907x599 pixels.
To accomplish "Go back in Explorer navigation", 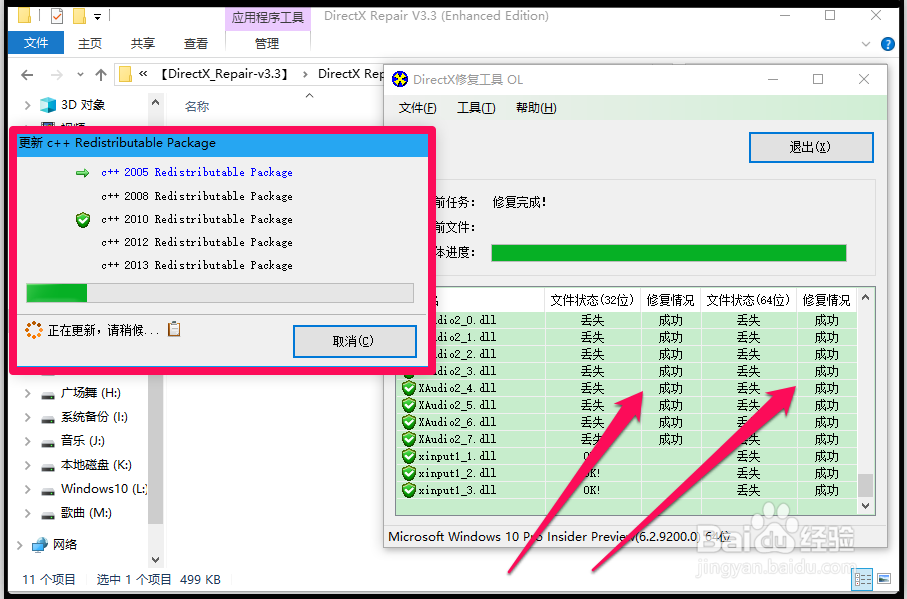I will tap(27, 75).
